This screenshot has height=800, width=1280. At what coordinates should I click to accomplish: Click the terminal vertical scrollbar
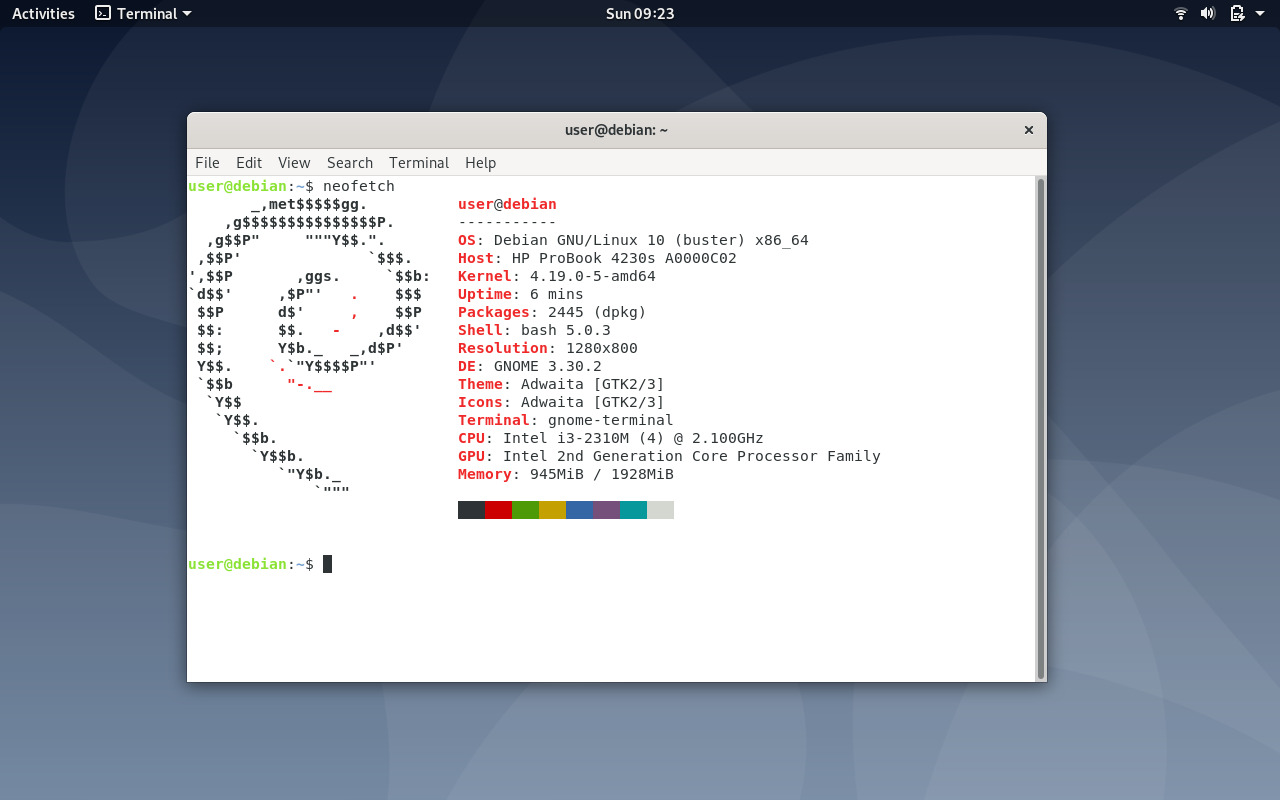(x=1040, y=429)
